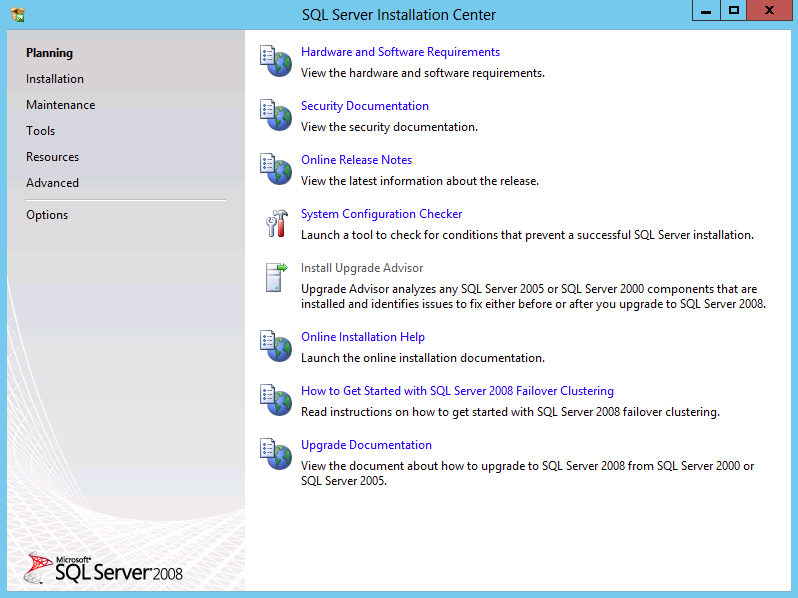Click the Hardware and Software Requirements globe icon
Image resolution: width=798 pixels, height=598 pixels.
(276, 61)
